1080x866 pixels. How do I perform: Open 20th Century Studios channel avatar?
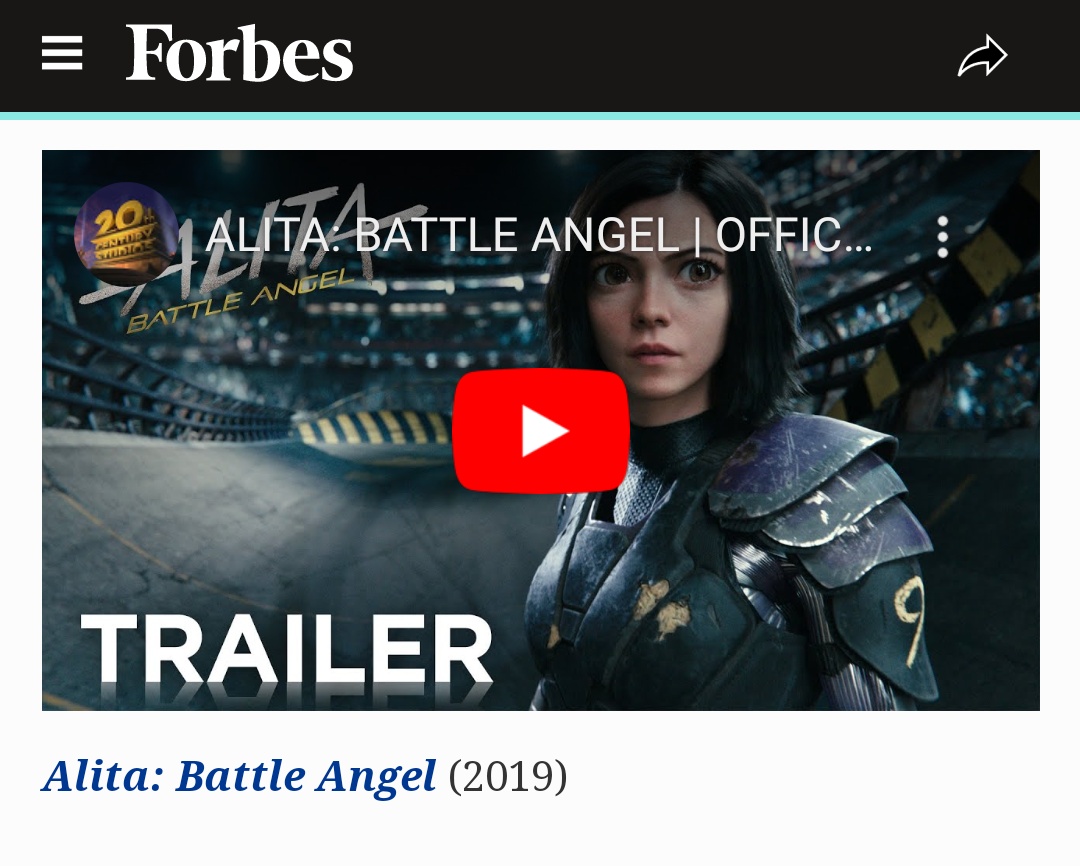pos(126,234)
